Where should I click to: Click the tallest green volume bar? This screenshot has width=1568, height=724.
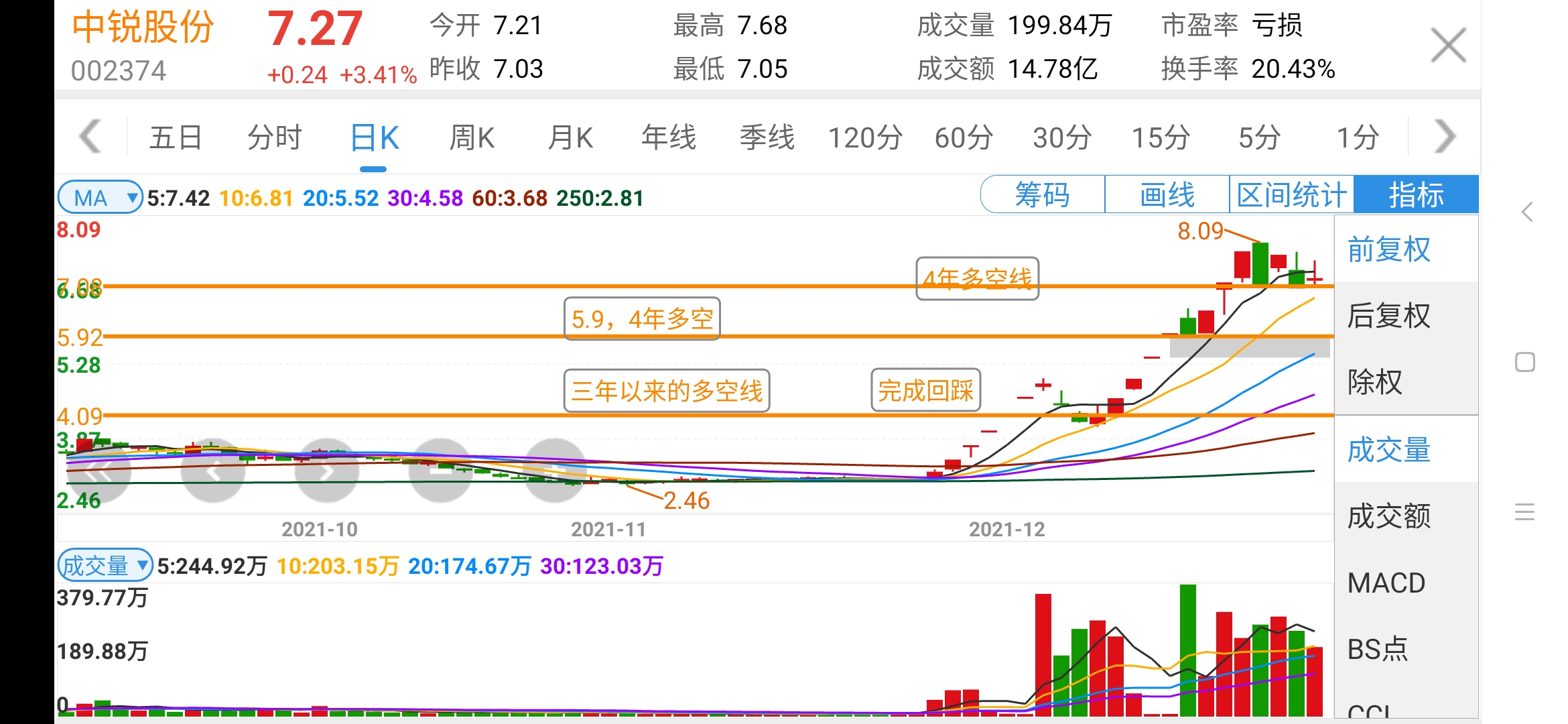click(x=1187, y=650)
